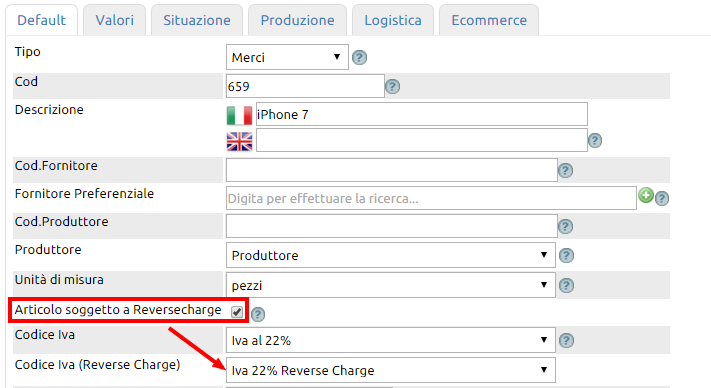Click the Fornitore Preferenziale search field
Screen dimensions: 711x388
pos(431,199)
